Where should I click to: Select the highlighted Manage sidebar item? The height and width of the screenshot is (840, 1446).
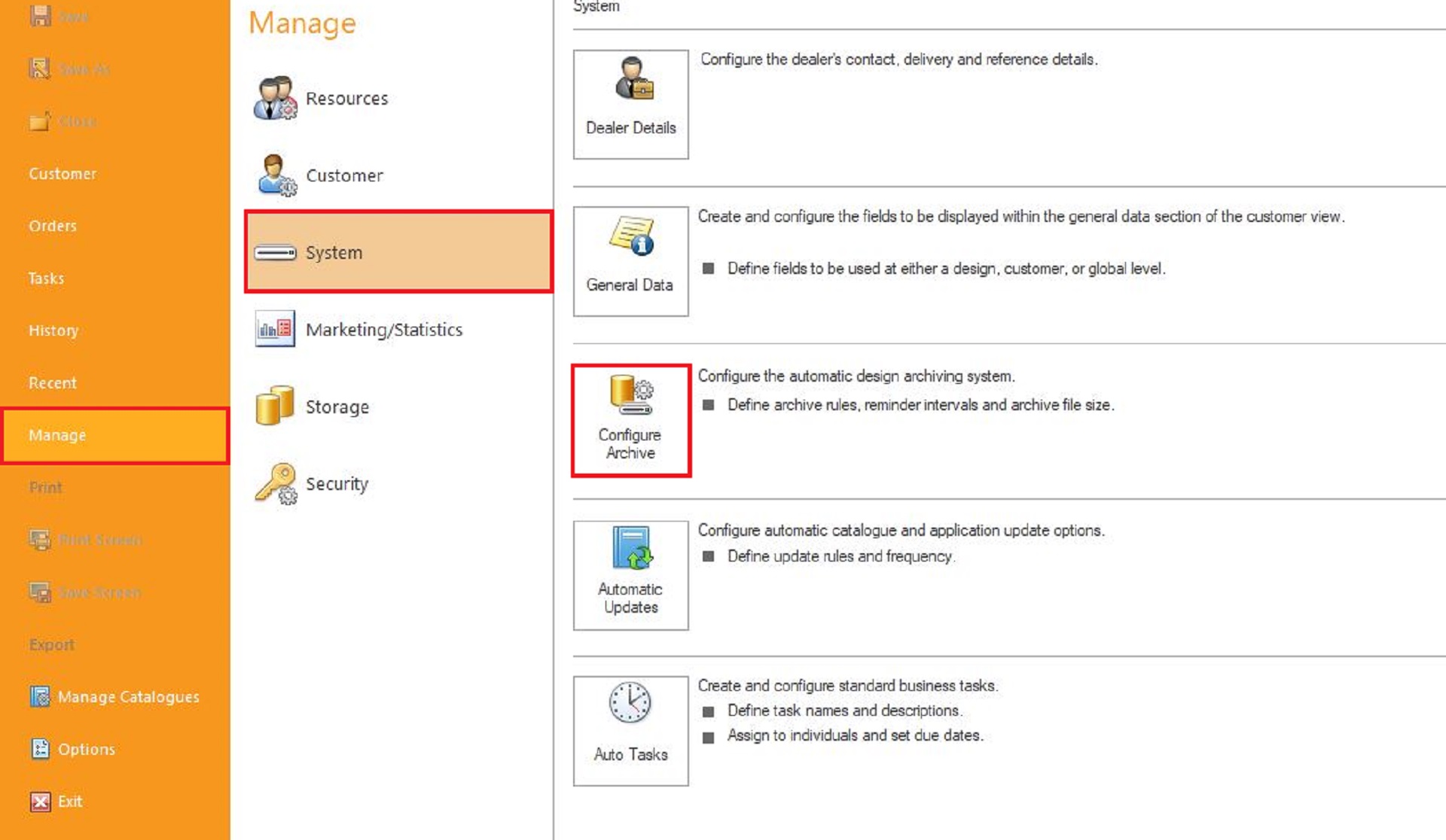[x=114, y=435]
